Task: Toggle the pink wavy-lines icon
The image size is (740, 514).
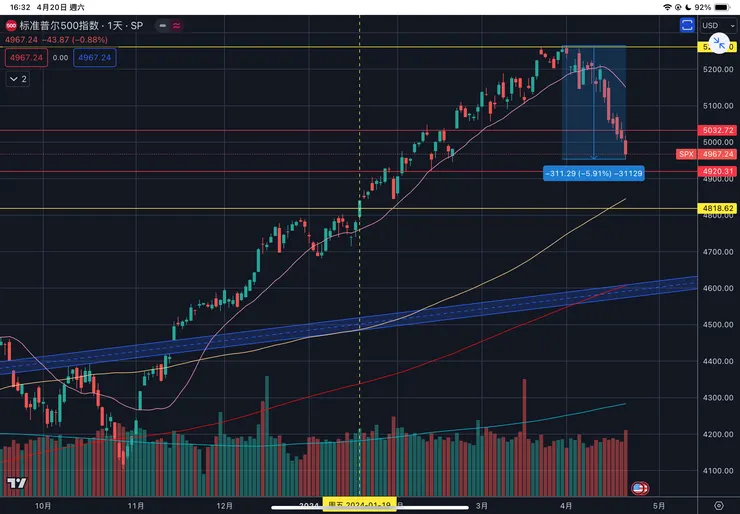Action: pos(177,24)
